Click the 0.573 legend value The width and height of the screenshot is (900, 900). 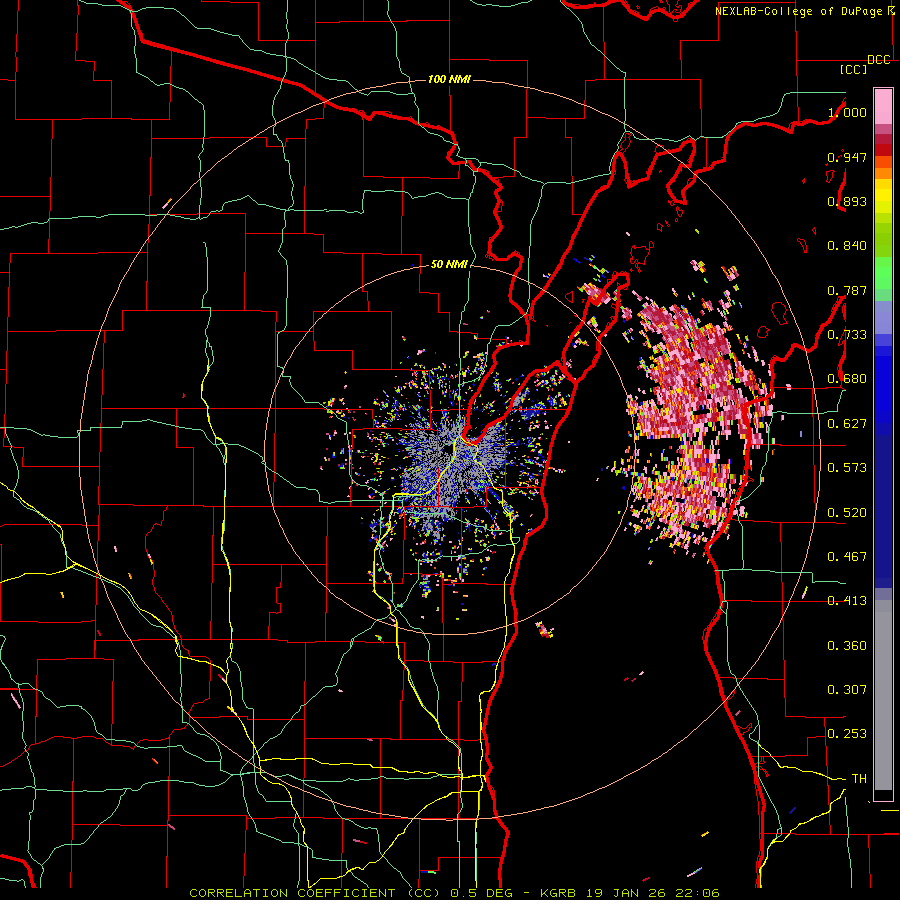click(x=847, y=468)
